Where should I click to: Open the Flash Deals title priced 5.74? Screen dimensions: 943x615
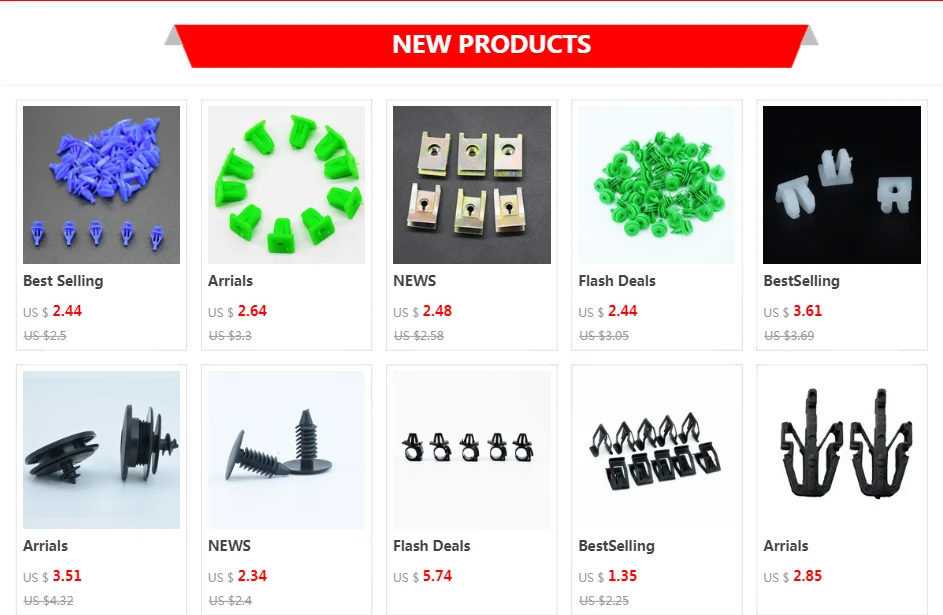point(432,546)
